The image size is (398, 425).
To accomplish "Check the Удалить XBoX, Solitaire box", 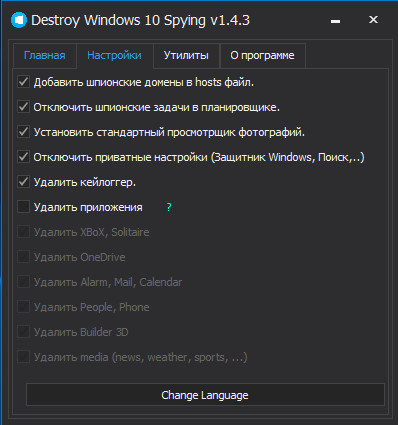I will click(x=23, y=232).
